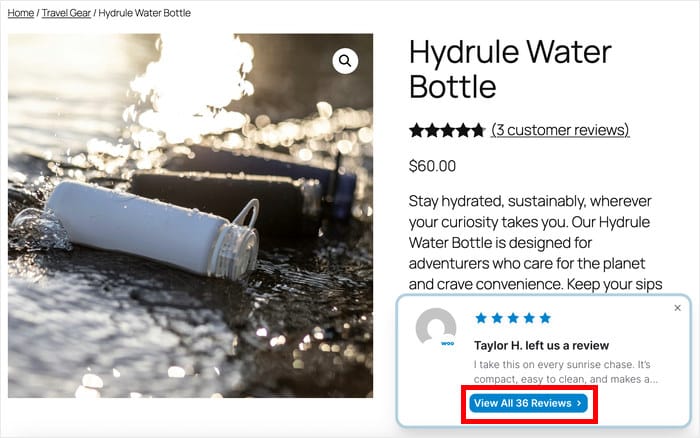The image size is (700, 438).
Task: Click the first black star of product rating
Action: (x=416, y=130)
